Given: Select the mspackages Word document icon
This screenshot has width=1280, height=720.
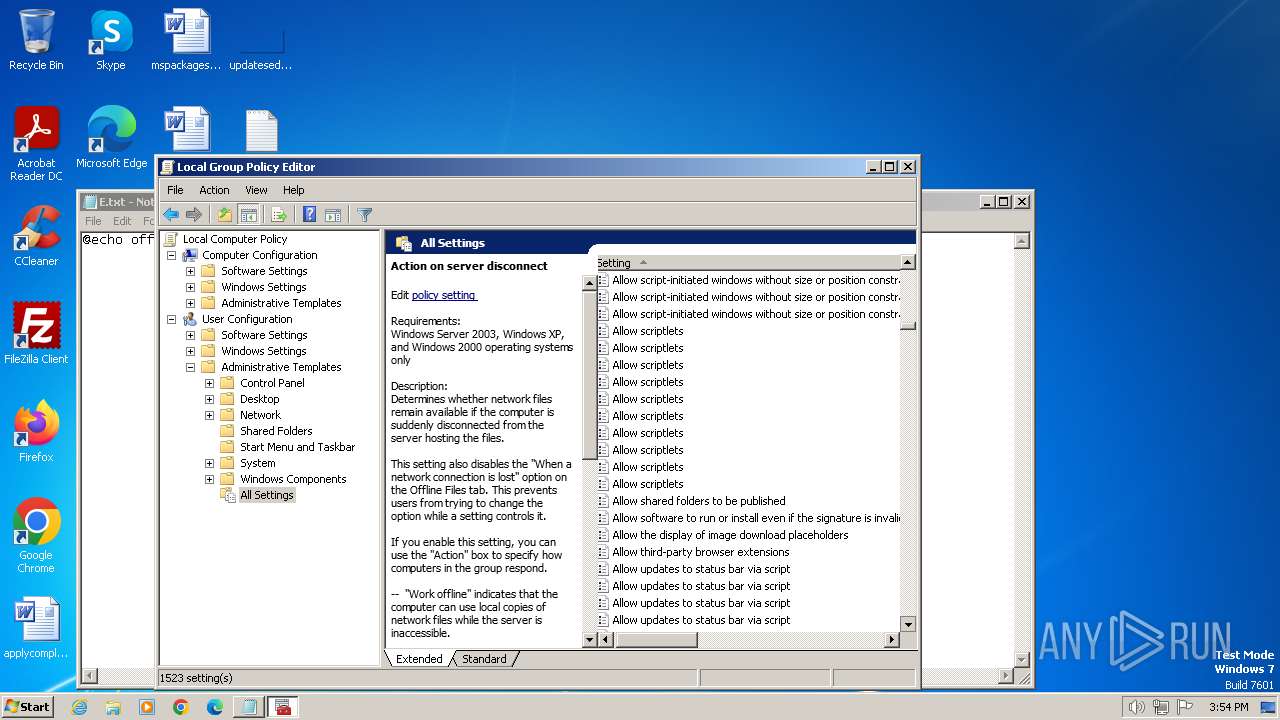Looking at the screenshot, I should pos(186,40).
